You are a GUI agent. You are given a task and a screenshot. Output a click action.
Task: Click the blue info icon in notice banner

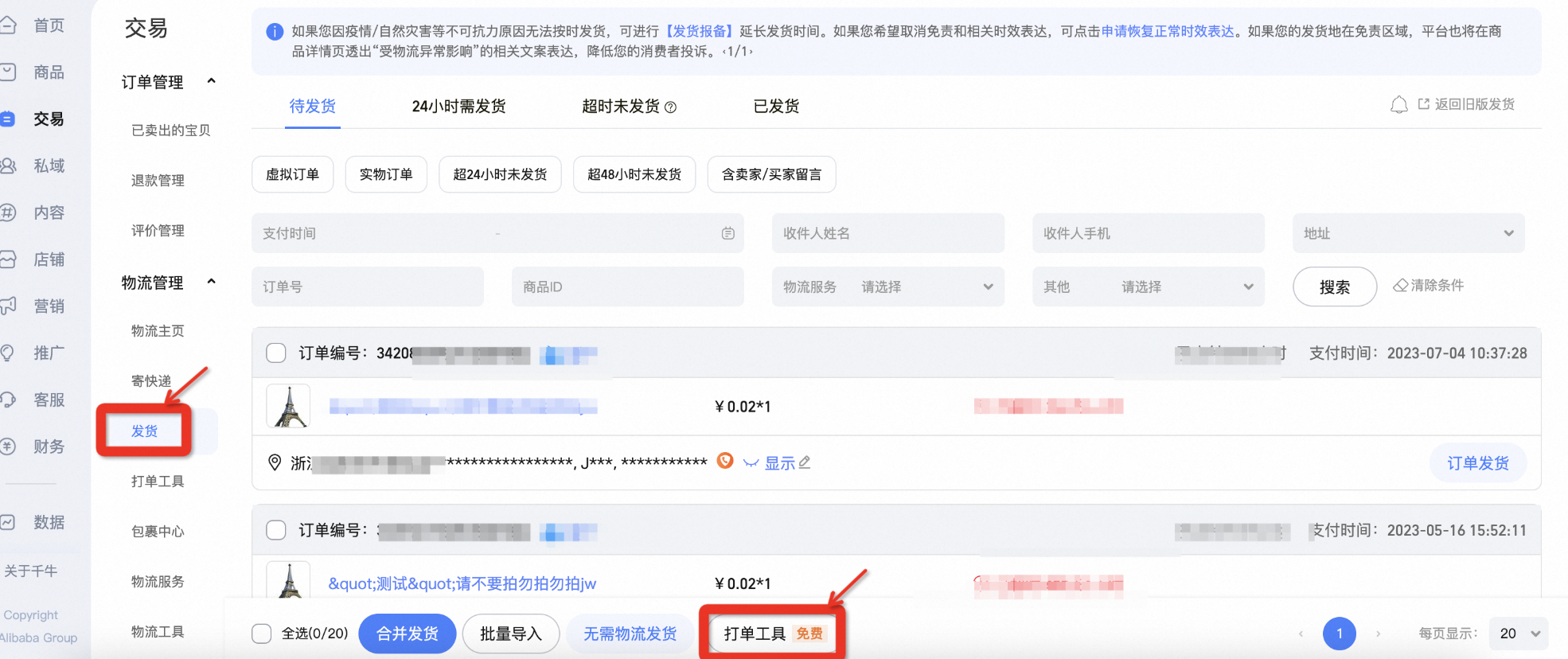(x=274, y=32)
